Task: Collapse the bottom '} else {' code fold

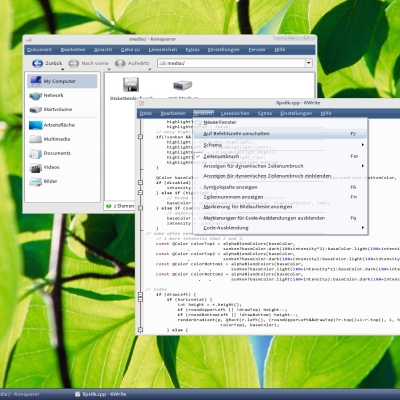Action: (140, 330)
